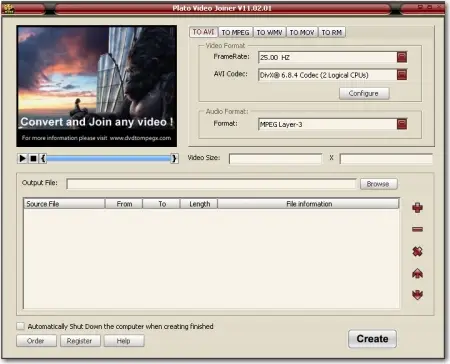Image resolution: width=450 pixels, height=364 pixels.
Task: Click the Configure button
Action: [x=364, y=93]
